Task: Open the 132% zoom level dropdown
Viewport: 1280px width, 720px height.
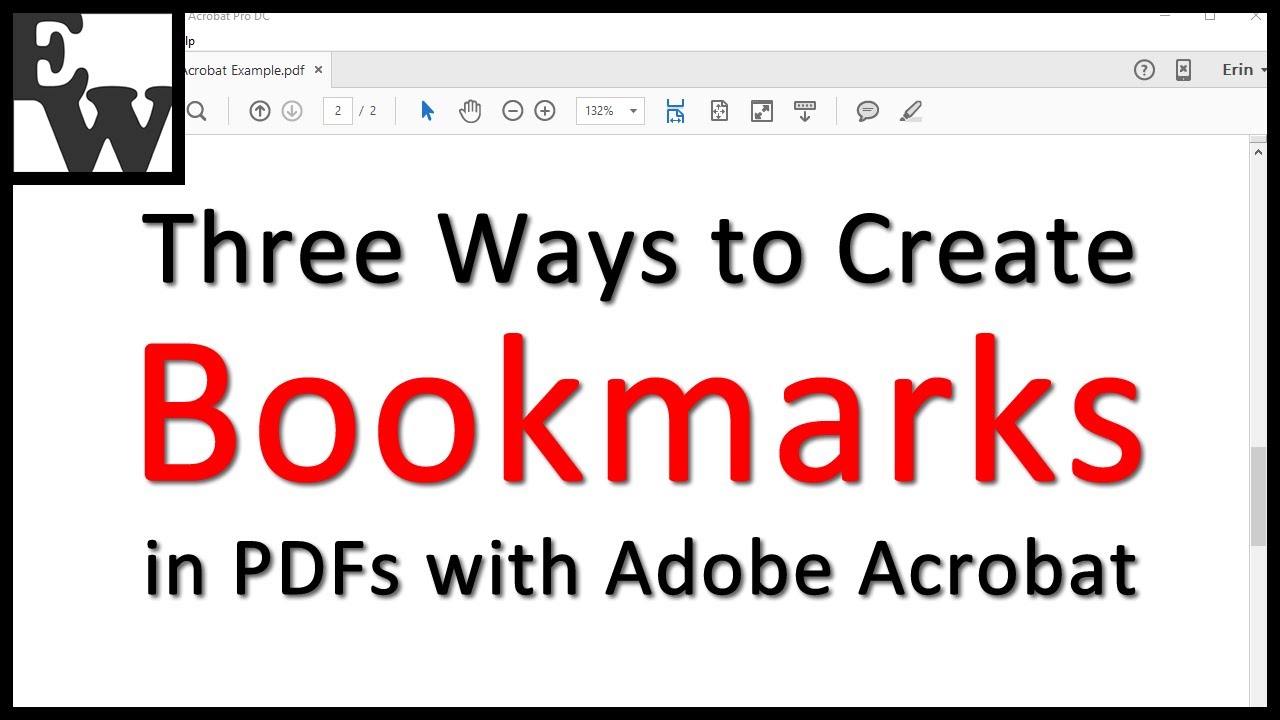Action: (610, 111)
